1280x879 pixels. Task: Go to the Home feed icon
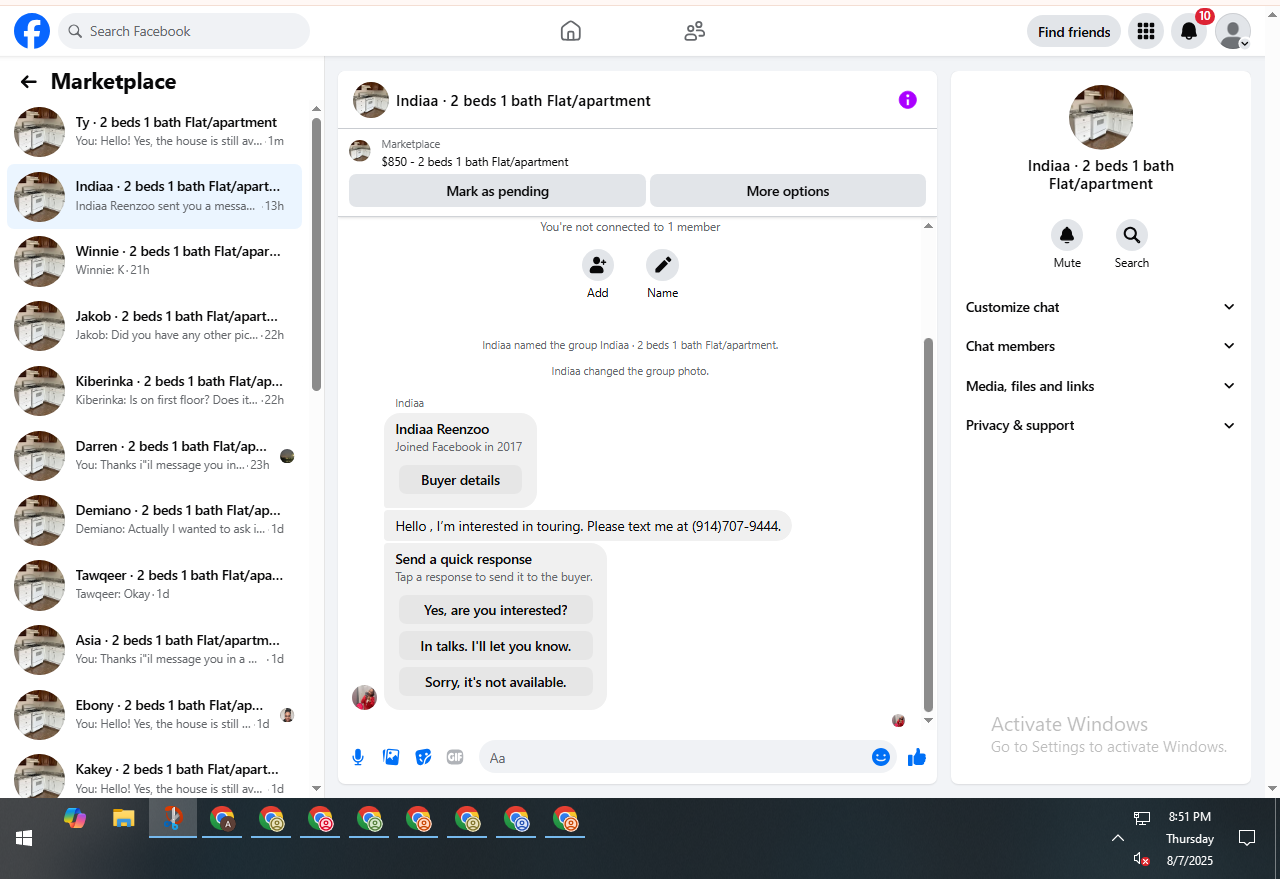tap(571, 31)
